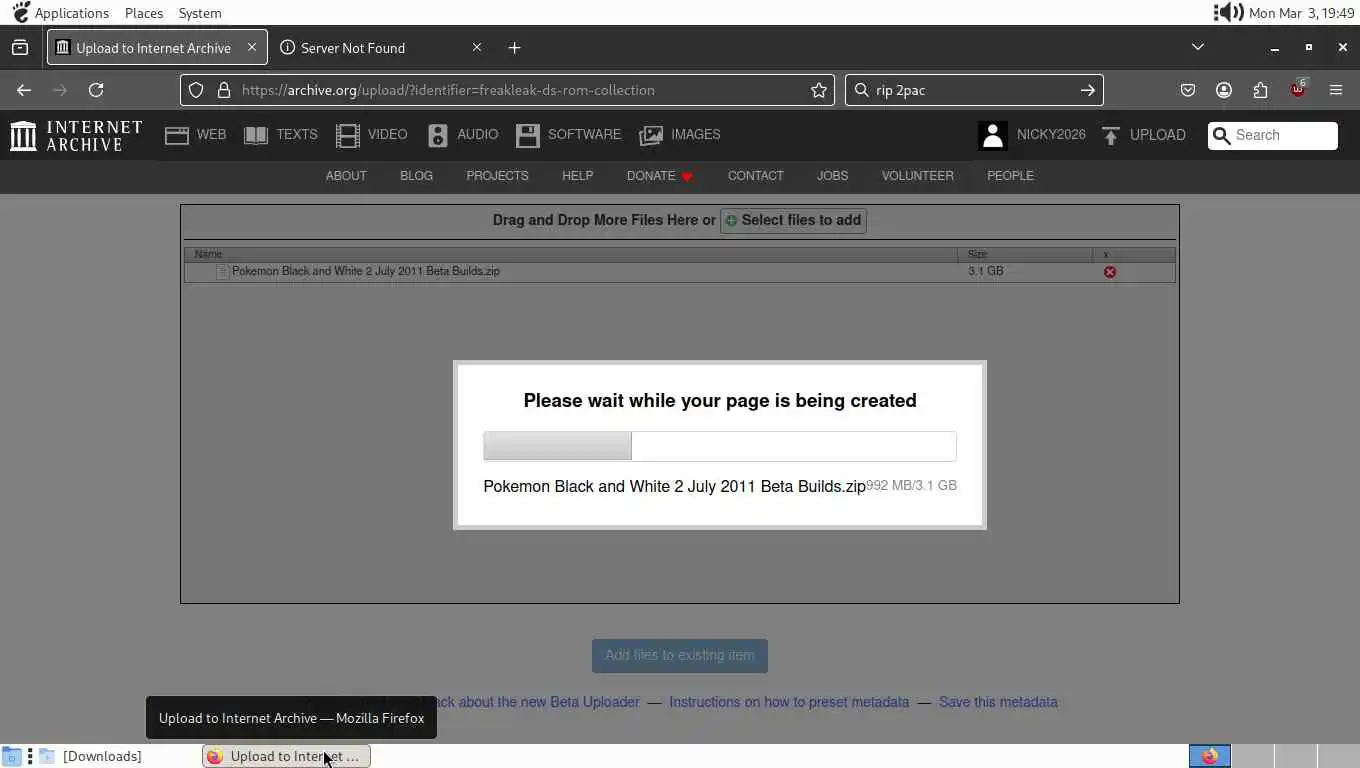Reload the current page

point(96,90)
